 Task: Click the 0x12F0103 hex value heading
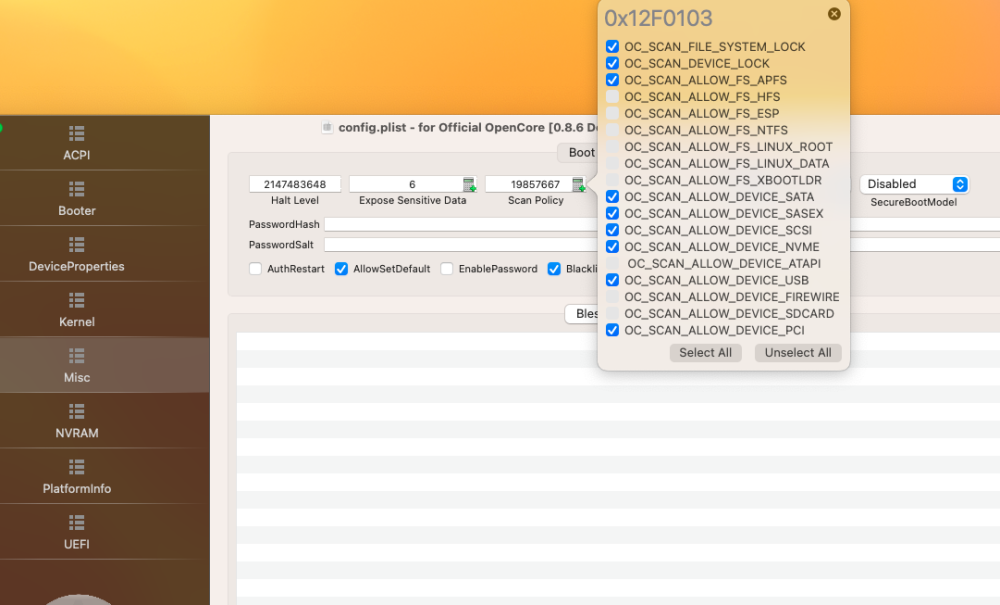point(658,18)
